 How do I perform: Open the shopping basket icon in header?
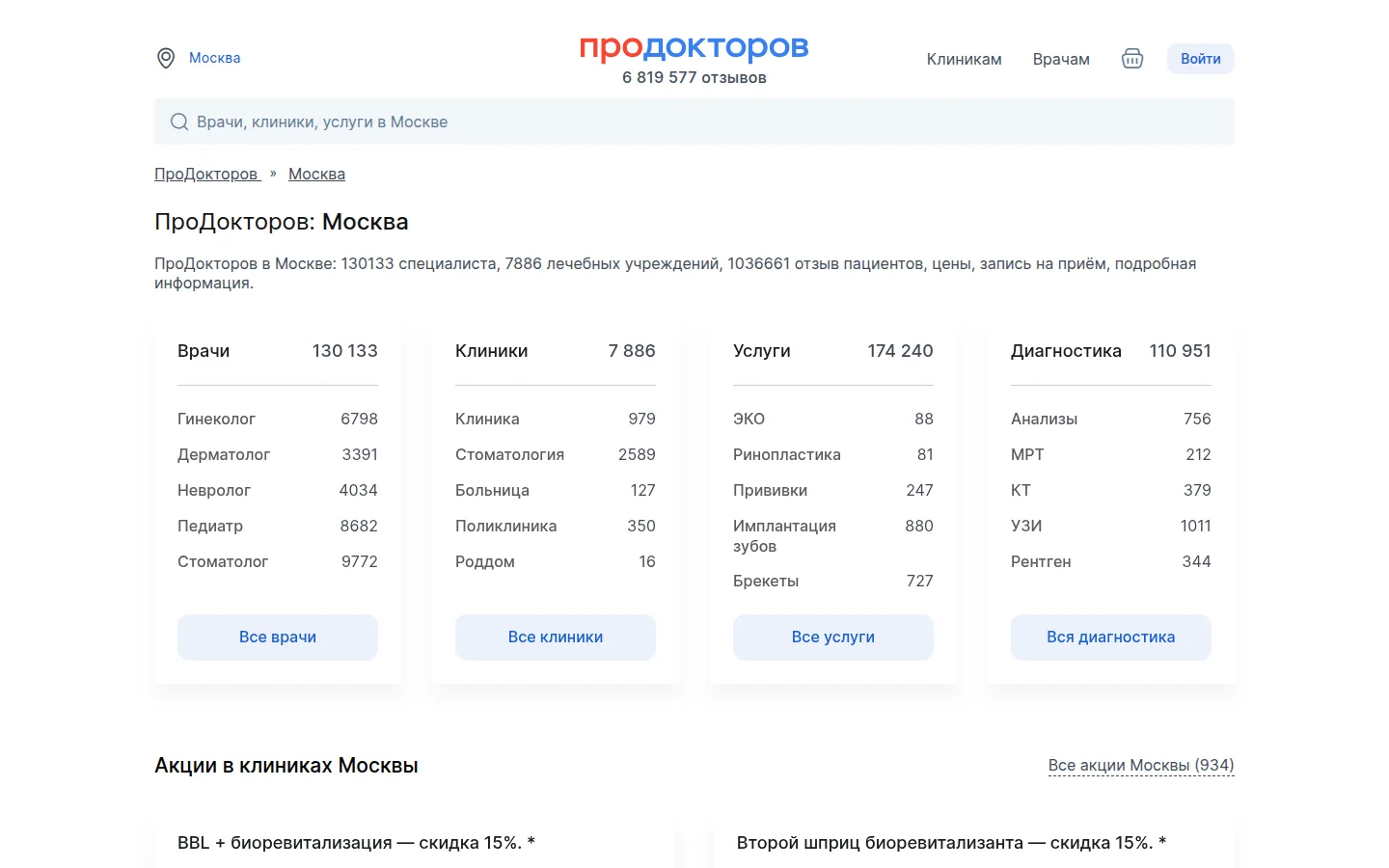click(x=1132, y=59)
